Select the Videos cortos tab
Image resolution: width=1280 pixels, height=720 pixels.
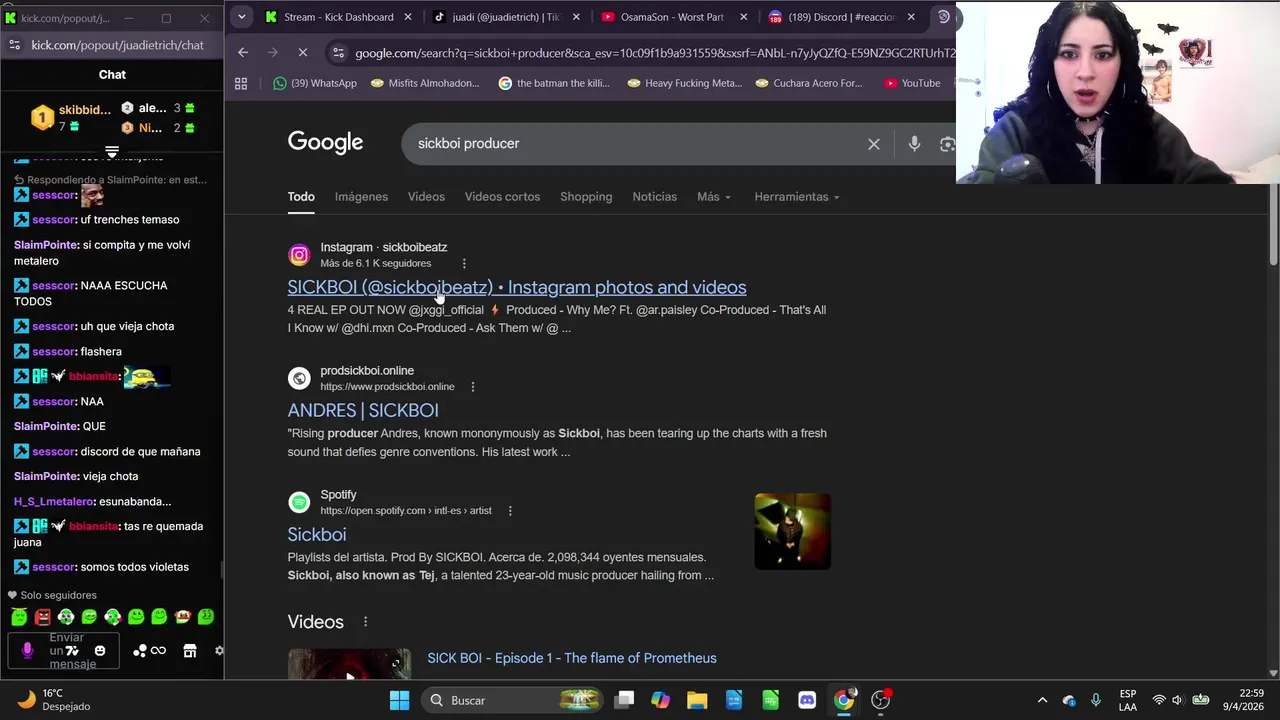point(502,197)
